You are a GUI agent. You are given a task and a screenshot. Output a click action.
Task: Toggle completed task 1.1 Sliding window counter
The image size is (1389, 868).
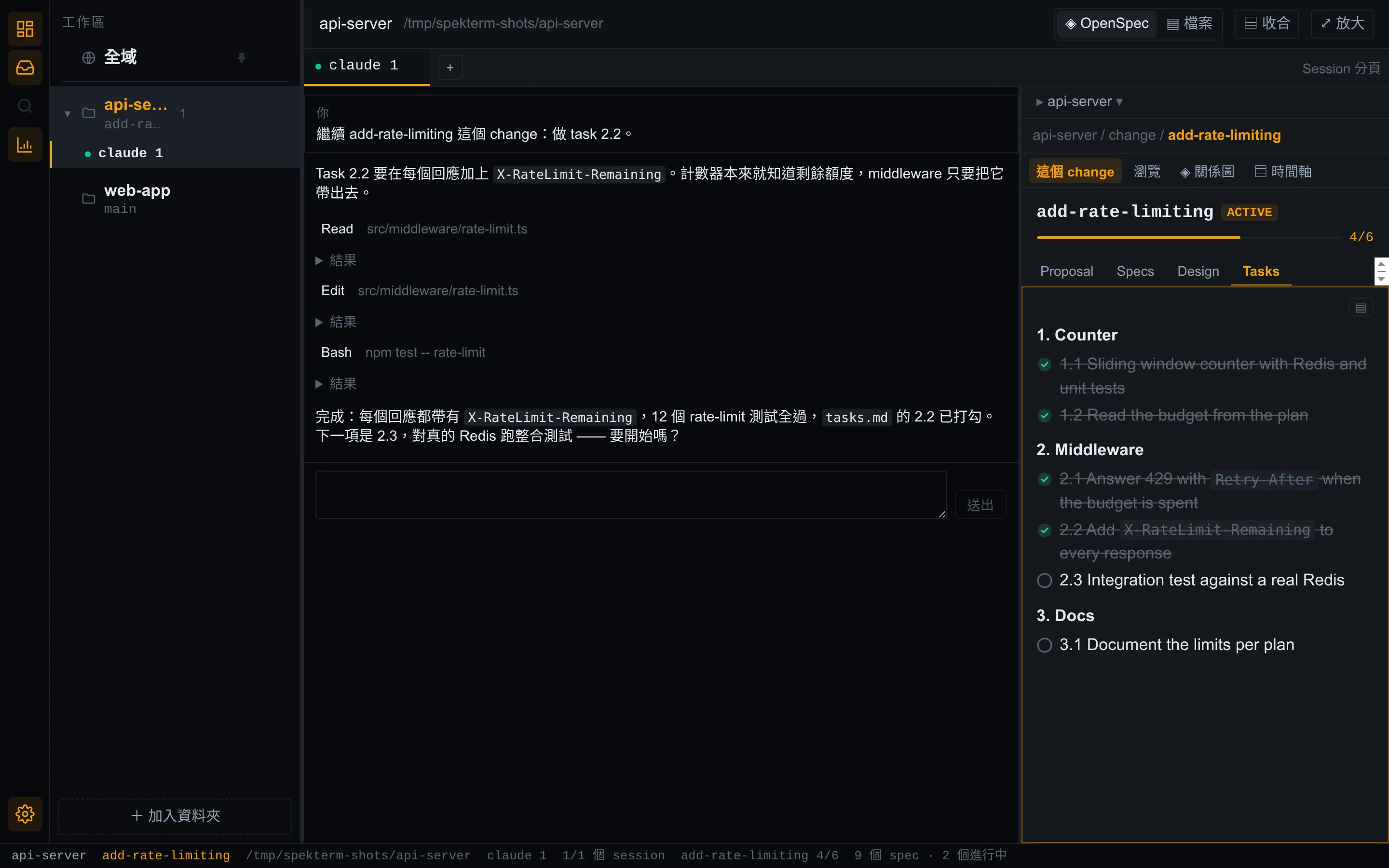(x=1044, y=365)
